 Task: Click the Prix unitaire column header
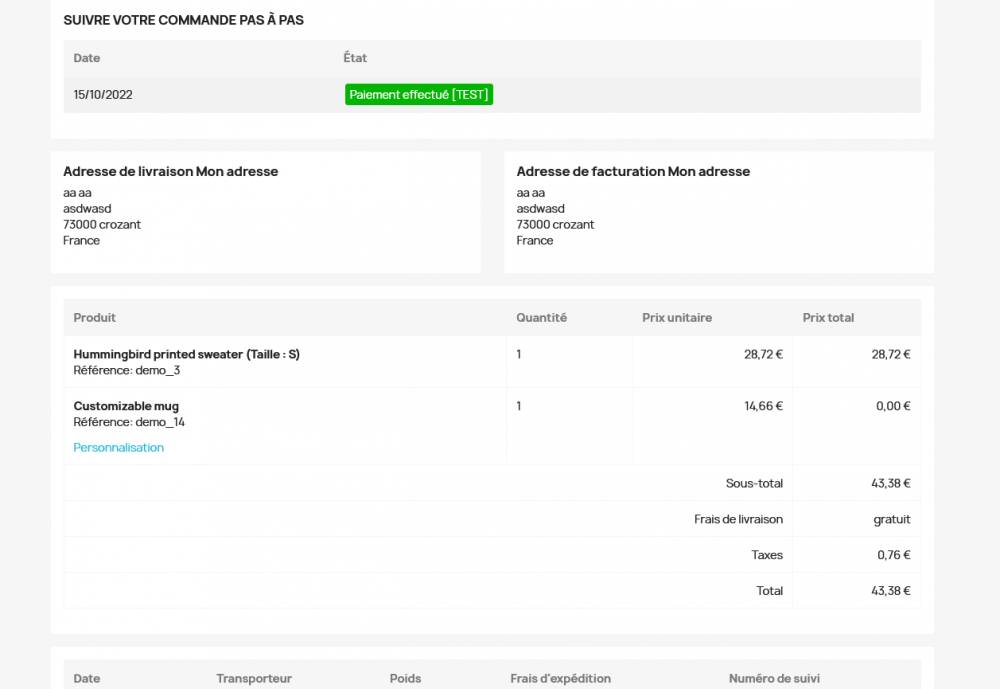677,317
